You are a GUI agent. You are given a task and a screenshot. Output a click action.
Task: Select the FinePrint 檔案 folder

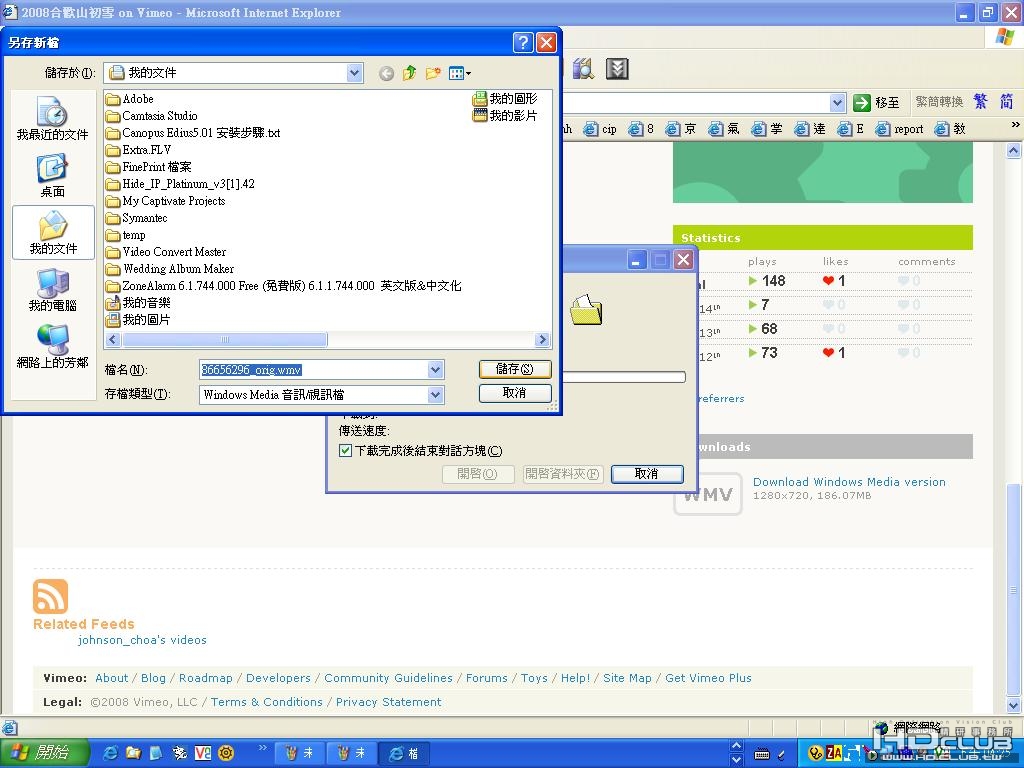click(149, 167)
